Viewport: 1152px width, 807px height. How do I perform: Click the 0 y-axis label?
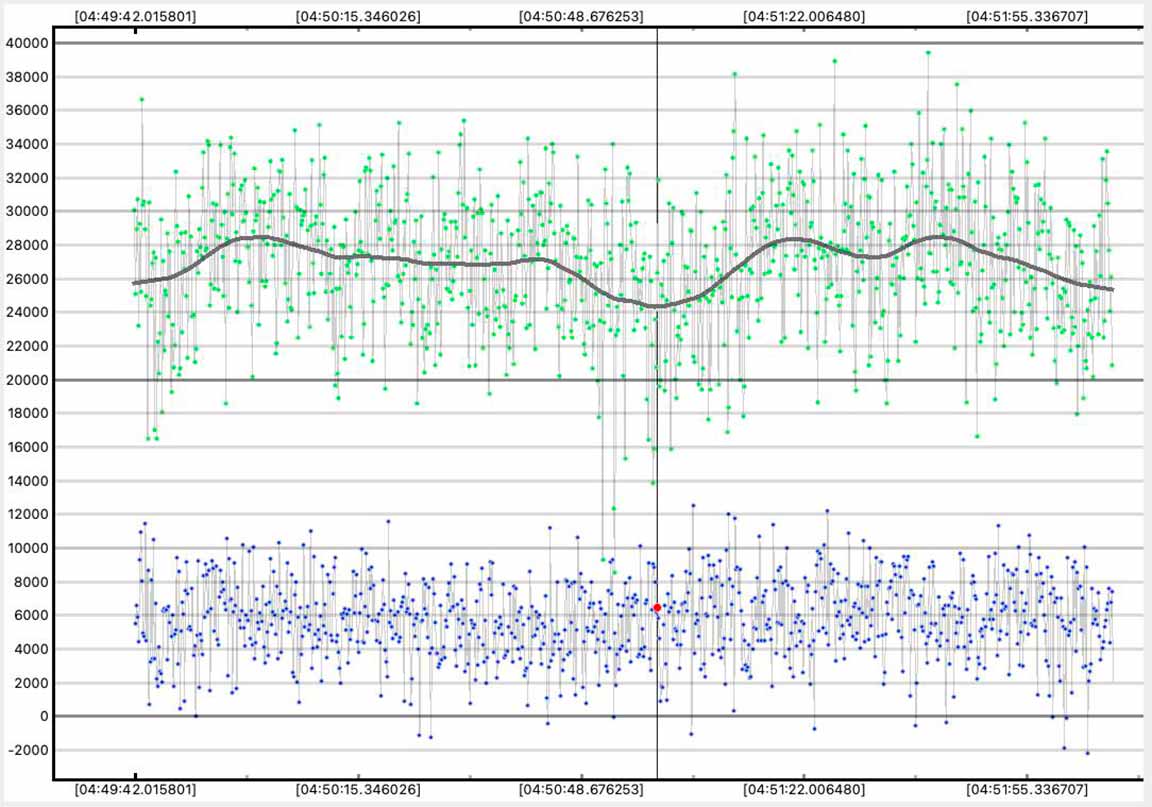(x=40, y=717)
